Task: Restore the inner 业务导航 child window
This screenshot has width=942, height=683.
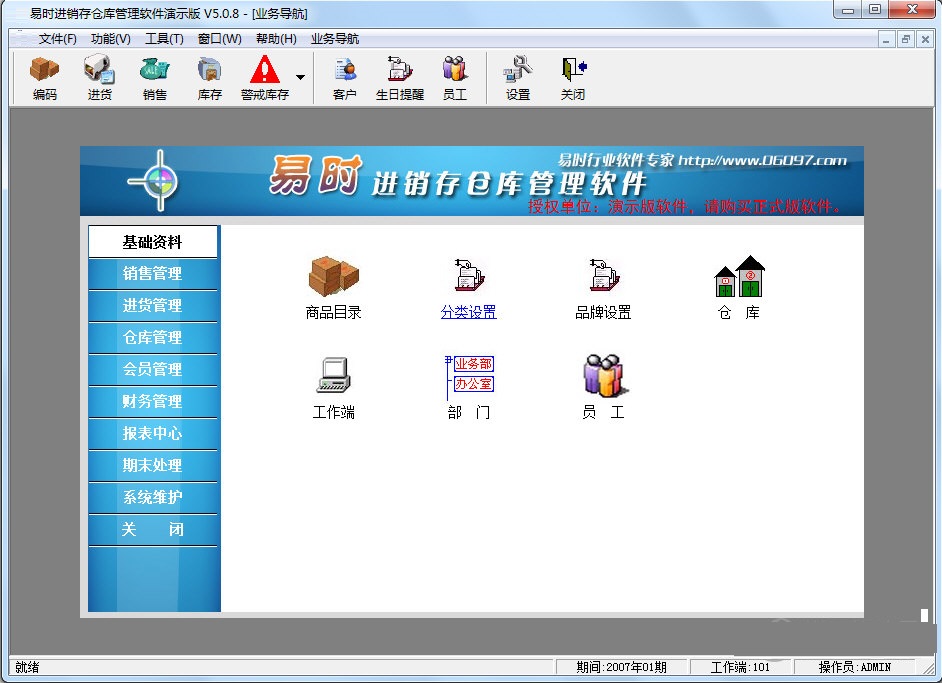Action: click(905, 40)
